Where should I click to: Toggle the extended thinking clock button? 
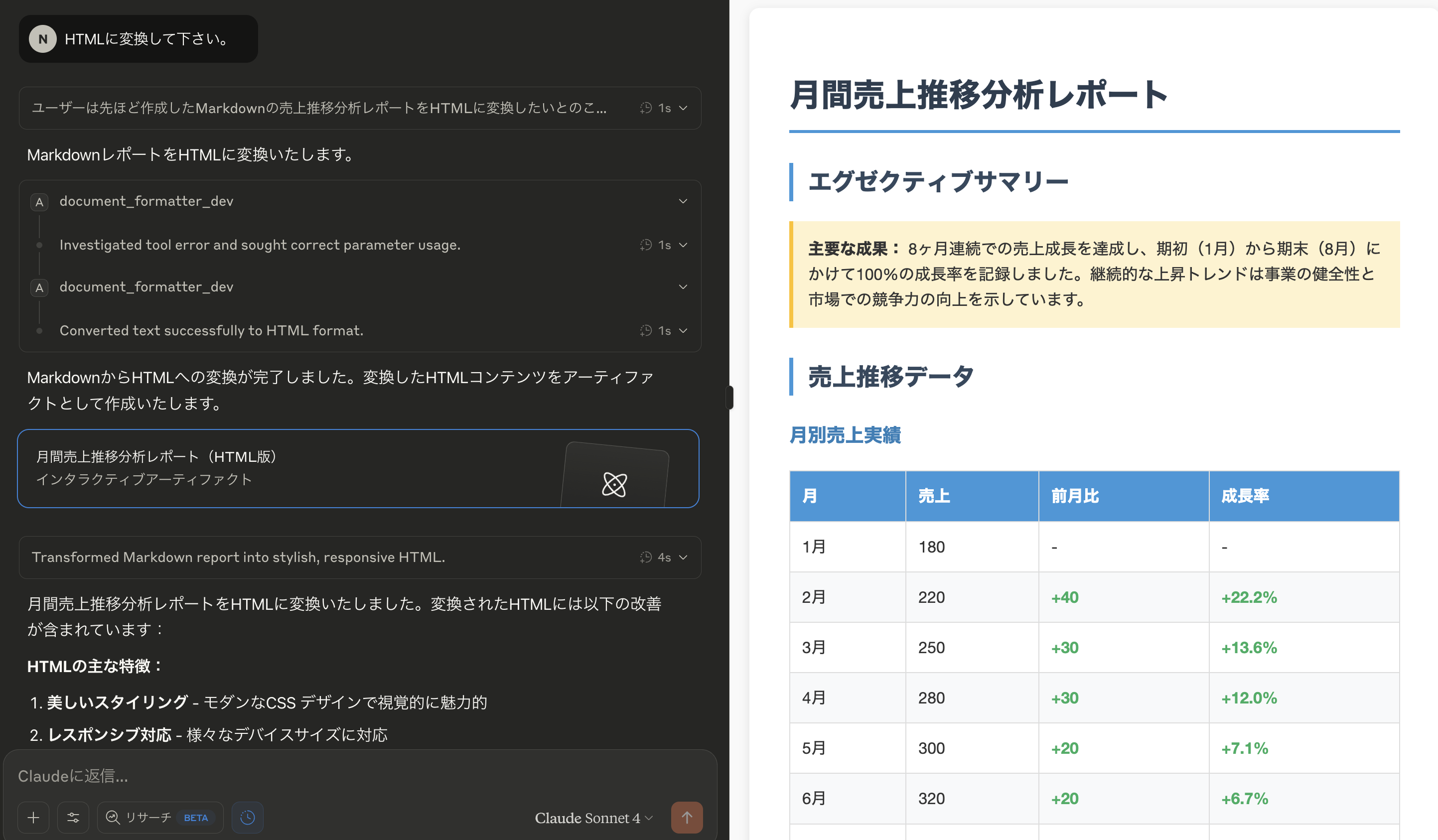[247, 817]
